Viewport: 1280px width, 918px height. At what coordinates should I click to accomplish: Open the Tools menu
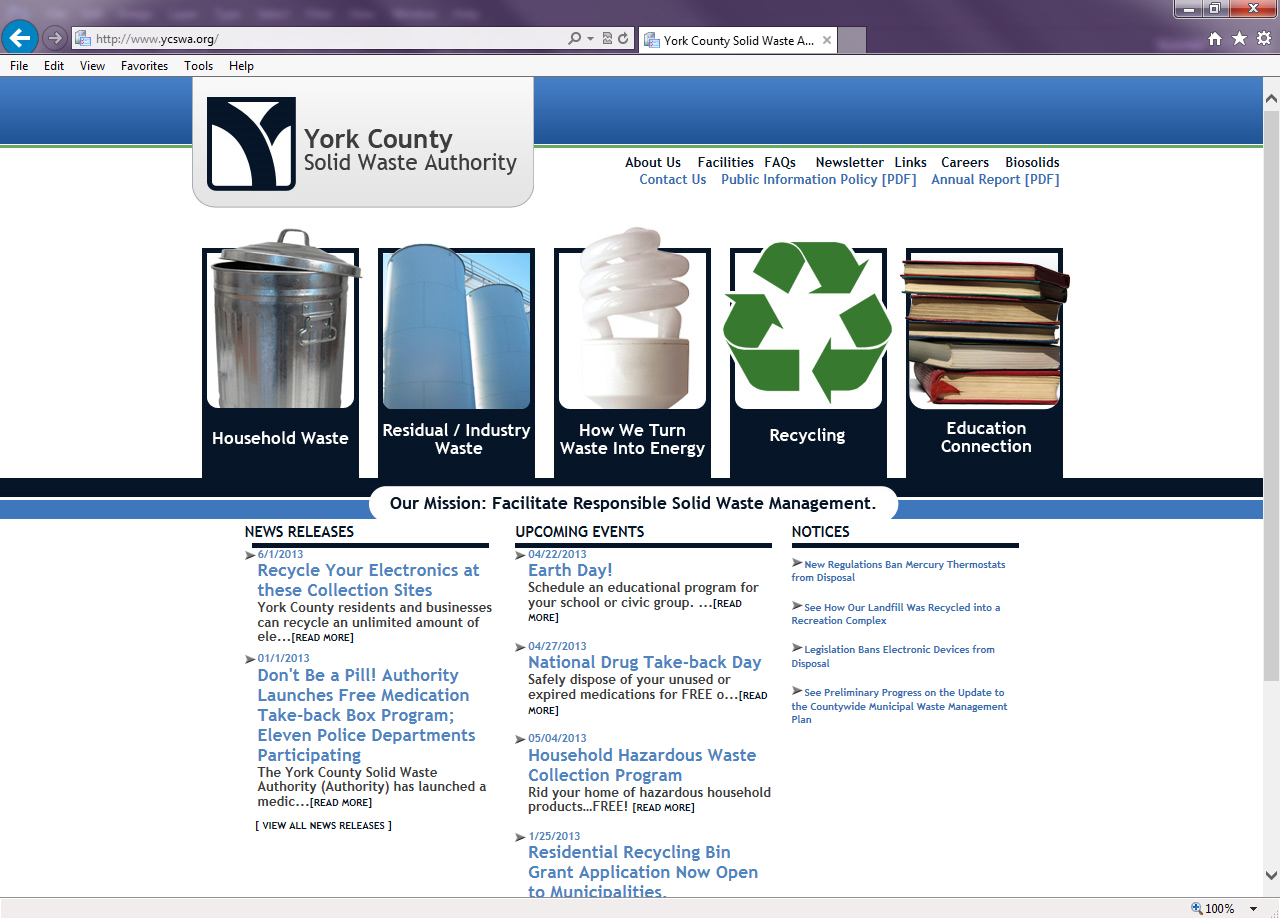point(199,66)
